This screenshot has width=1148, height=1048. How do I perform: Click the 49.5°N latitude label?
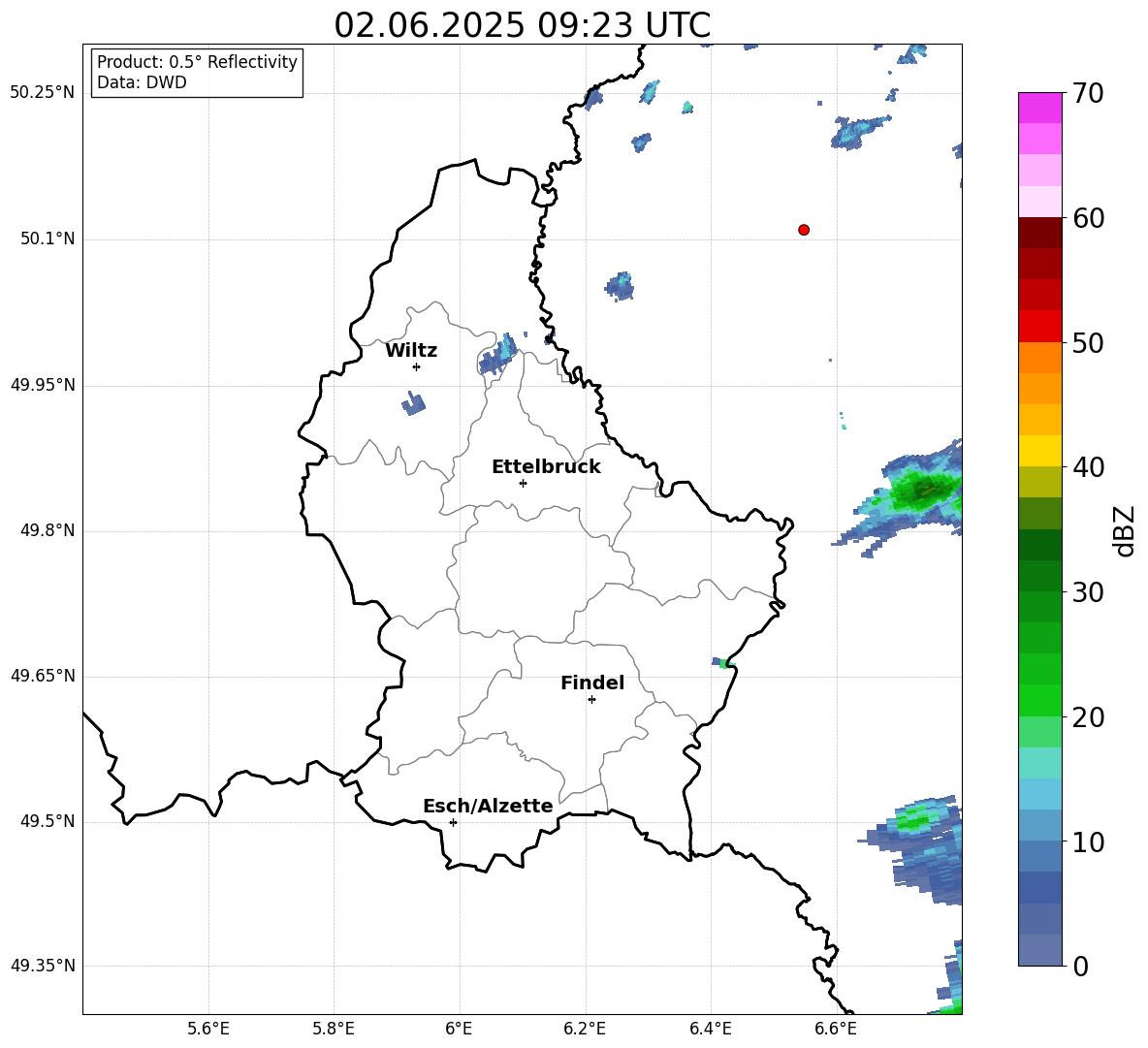(x=48, y=821)
